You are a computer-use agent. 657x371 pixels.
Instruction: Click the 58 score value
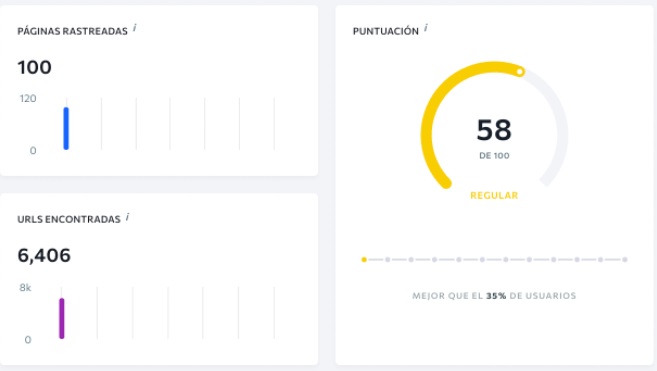tap(494, 130)
